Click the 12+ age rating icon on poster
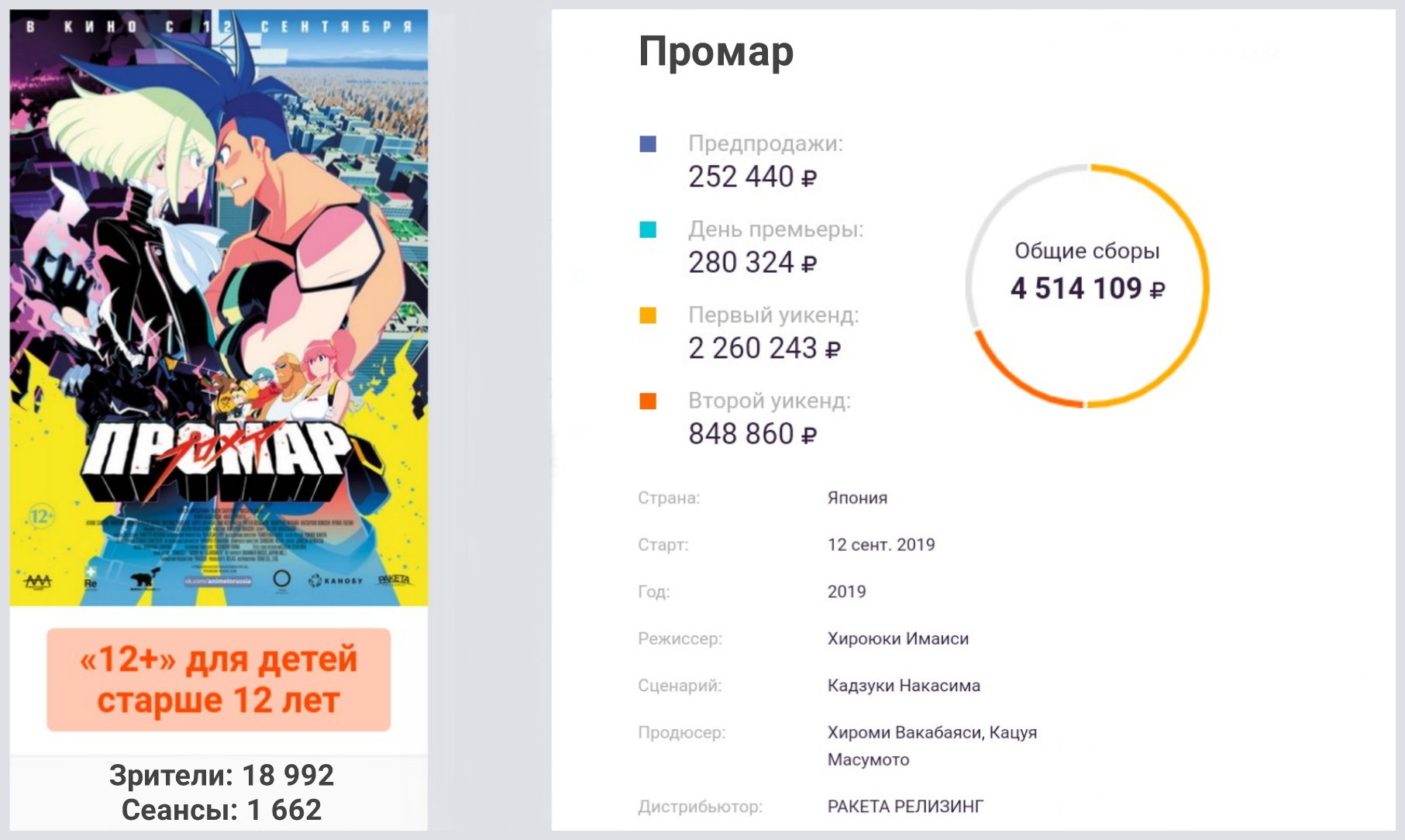Viewport: 1405px width, 840px height. 41,516
